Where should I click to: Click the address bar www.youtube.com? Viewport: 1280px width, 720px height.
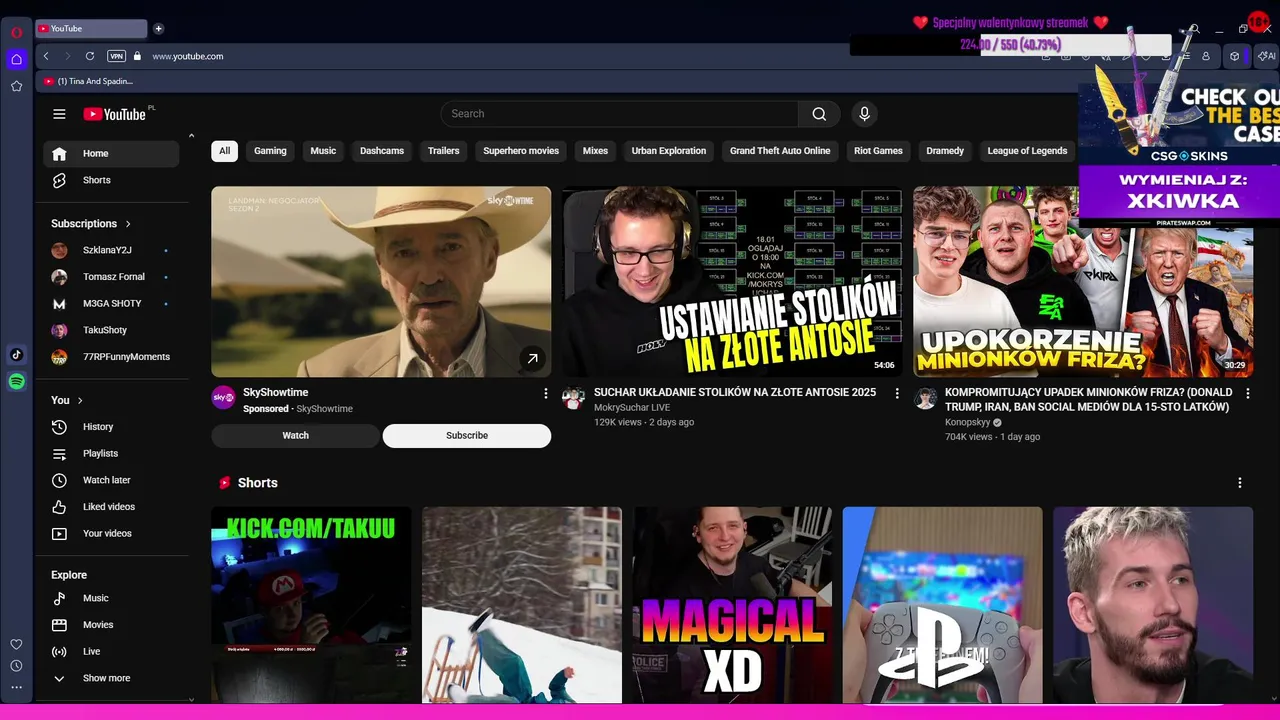pyautogui.click(x=188, y=56)
